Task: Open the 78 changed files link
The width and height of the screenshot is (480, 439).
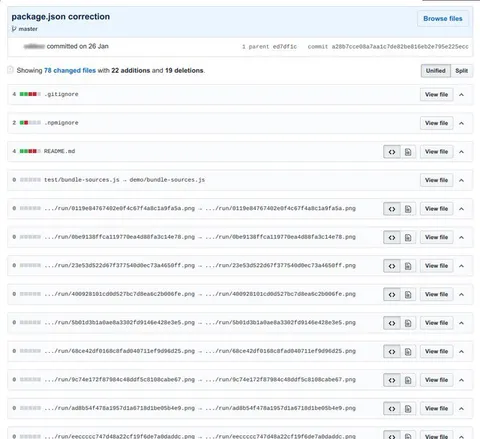Action: (x=70, y=71)
